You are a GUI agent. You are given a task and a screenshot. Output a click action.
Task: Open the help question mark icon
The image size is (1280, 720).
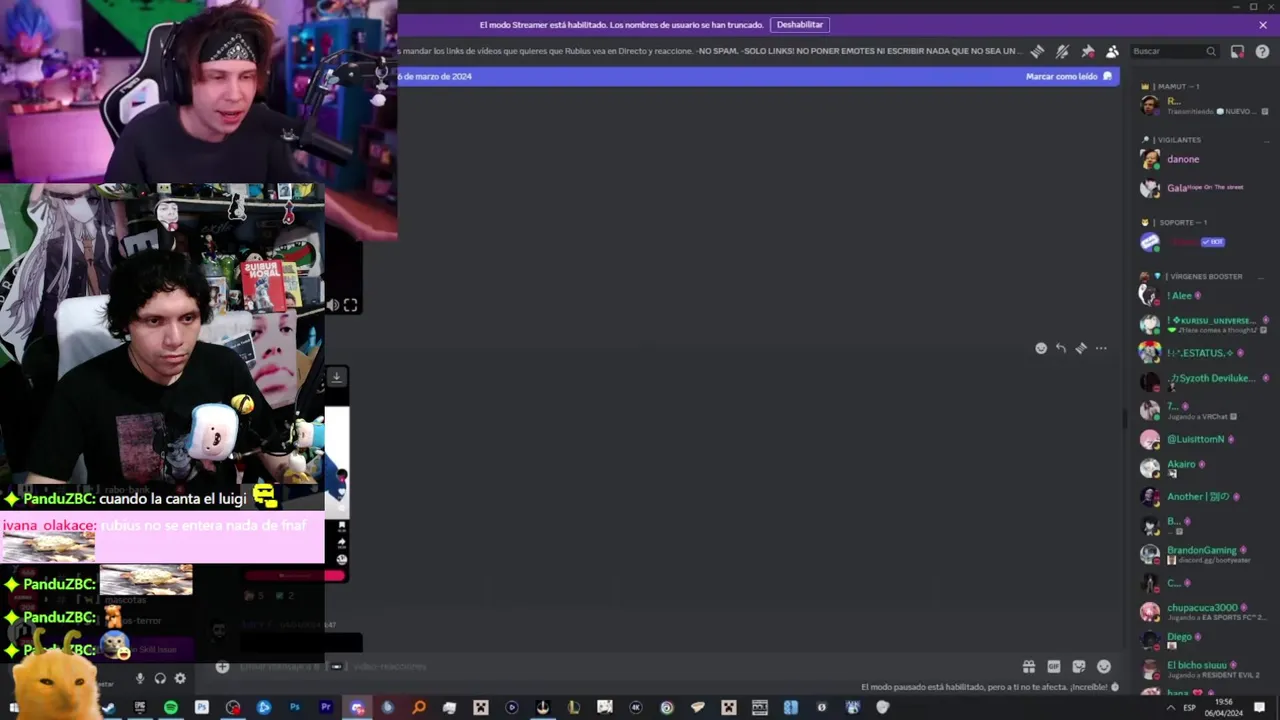tap(1262, 51)
